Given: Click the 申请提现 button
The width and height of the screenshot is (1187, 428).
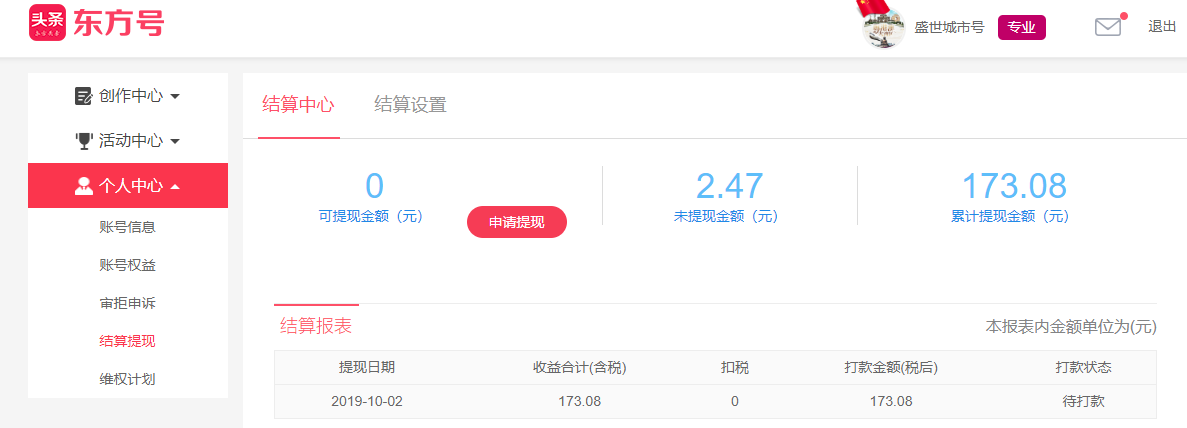Looking at the screenshot, I should (517, 222).
